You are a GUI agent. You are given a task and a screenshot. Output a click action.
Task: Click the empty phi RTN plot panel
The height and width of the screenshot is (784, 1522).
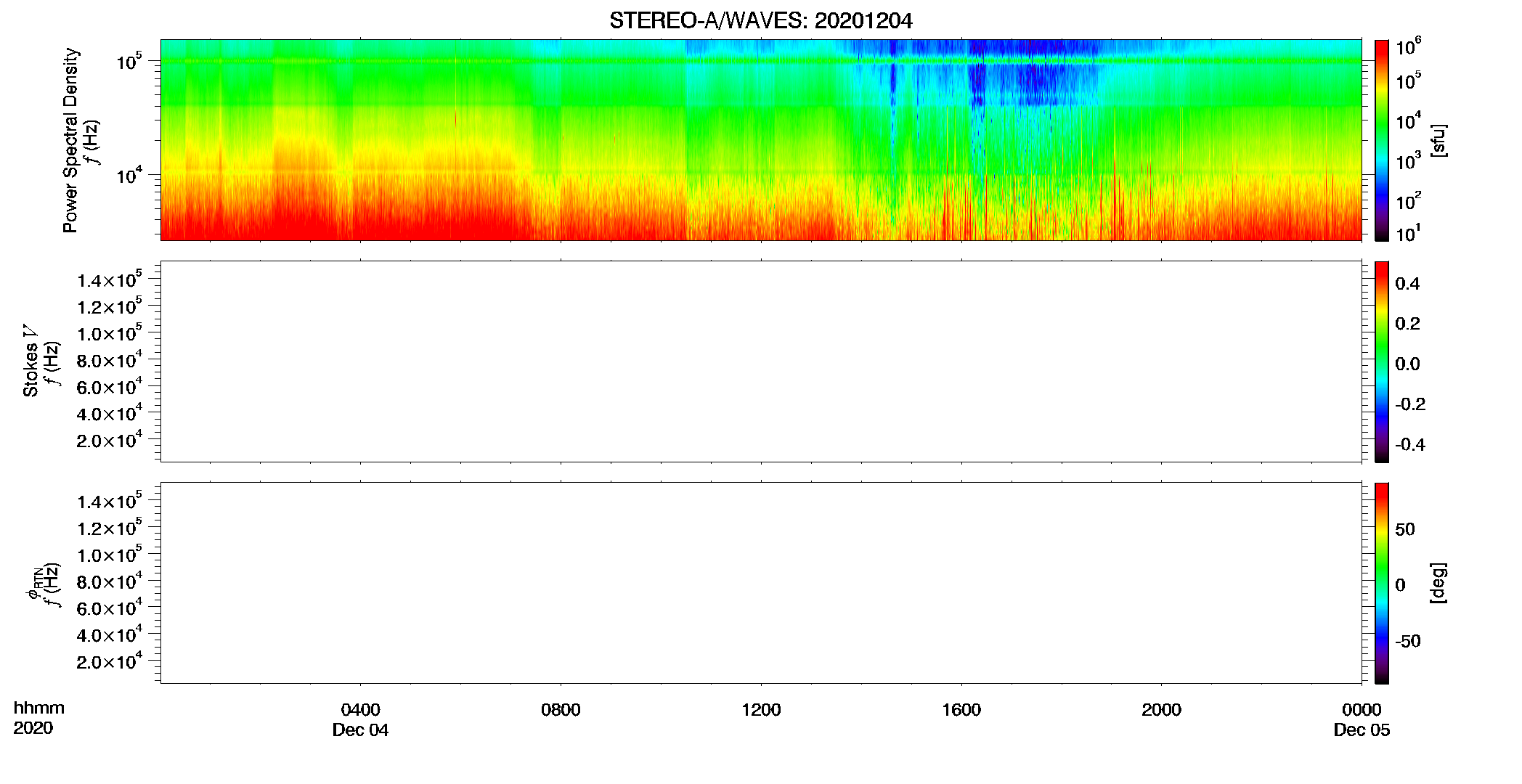tap(761, 583)
